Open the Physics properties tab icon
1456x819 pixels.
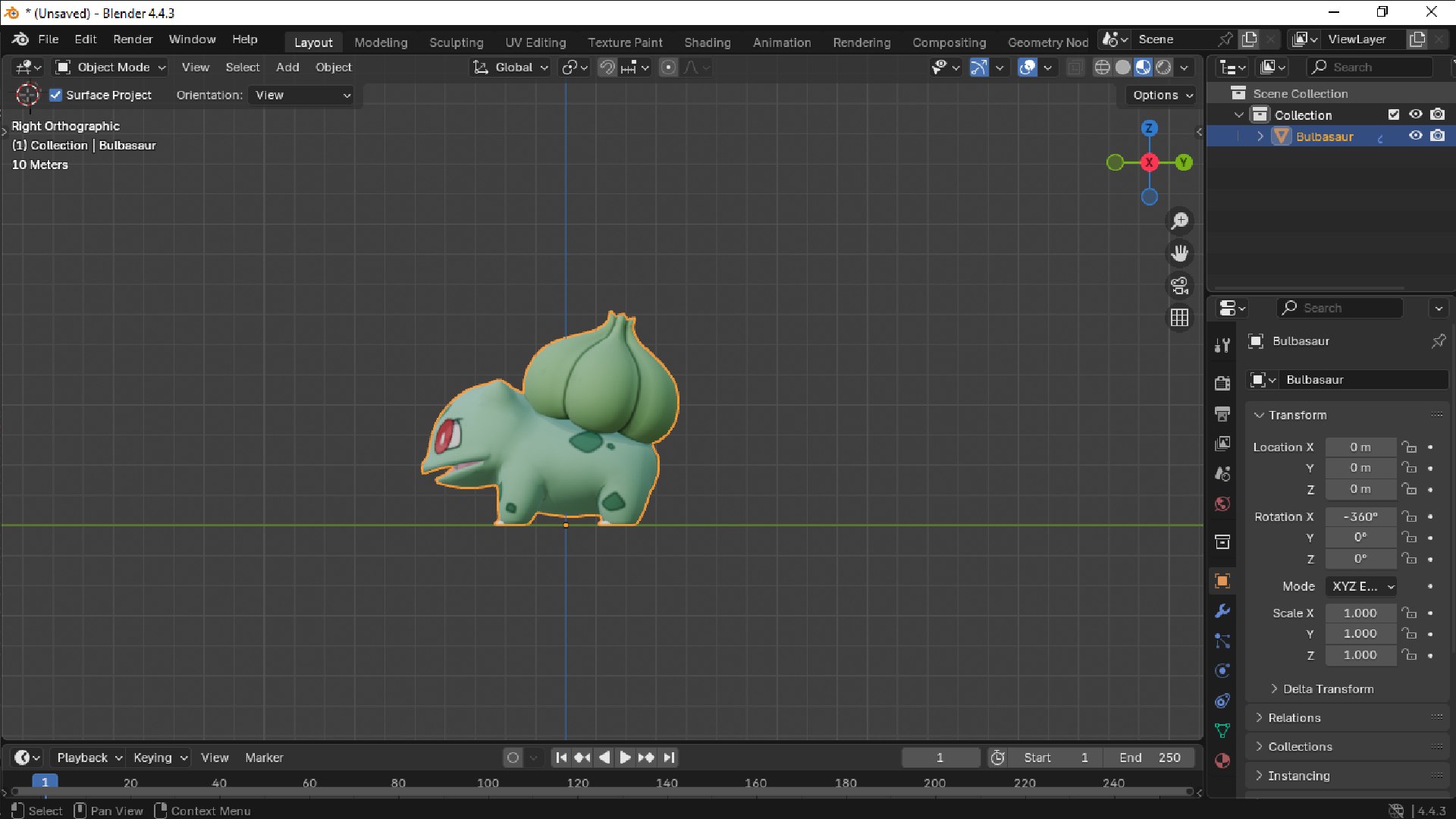(x=1222, y=671)
